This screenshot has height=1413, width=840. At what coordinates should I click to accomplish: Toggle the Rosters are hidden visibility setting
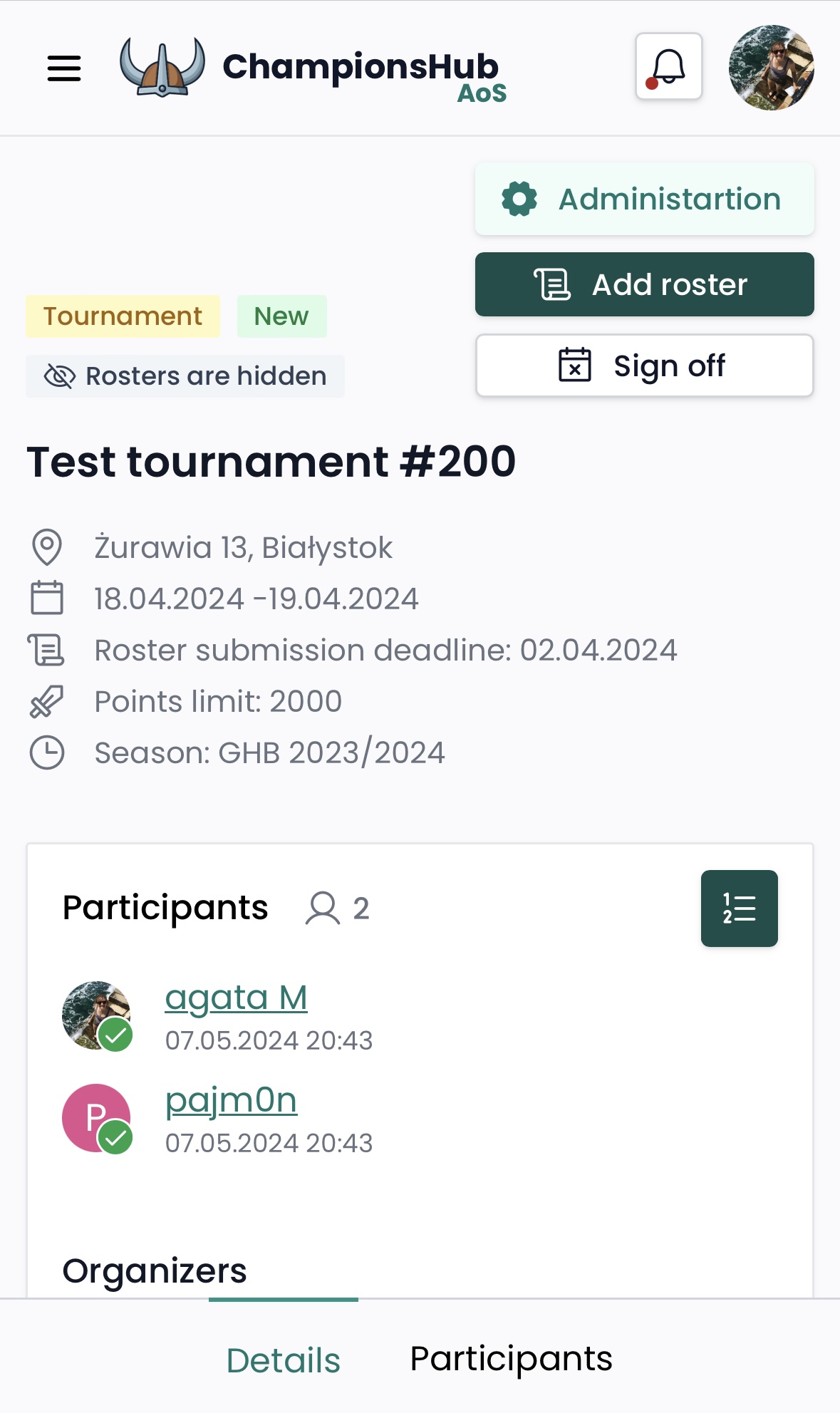click(x=185, y=376)
